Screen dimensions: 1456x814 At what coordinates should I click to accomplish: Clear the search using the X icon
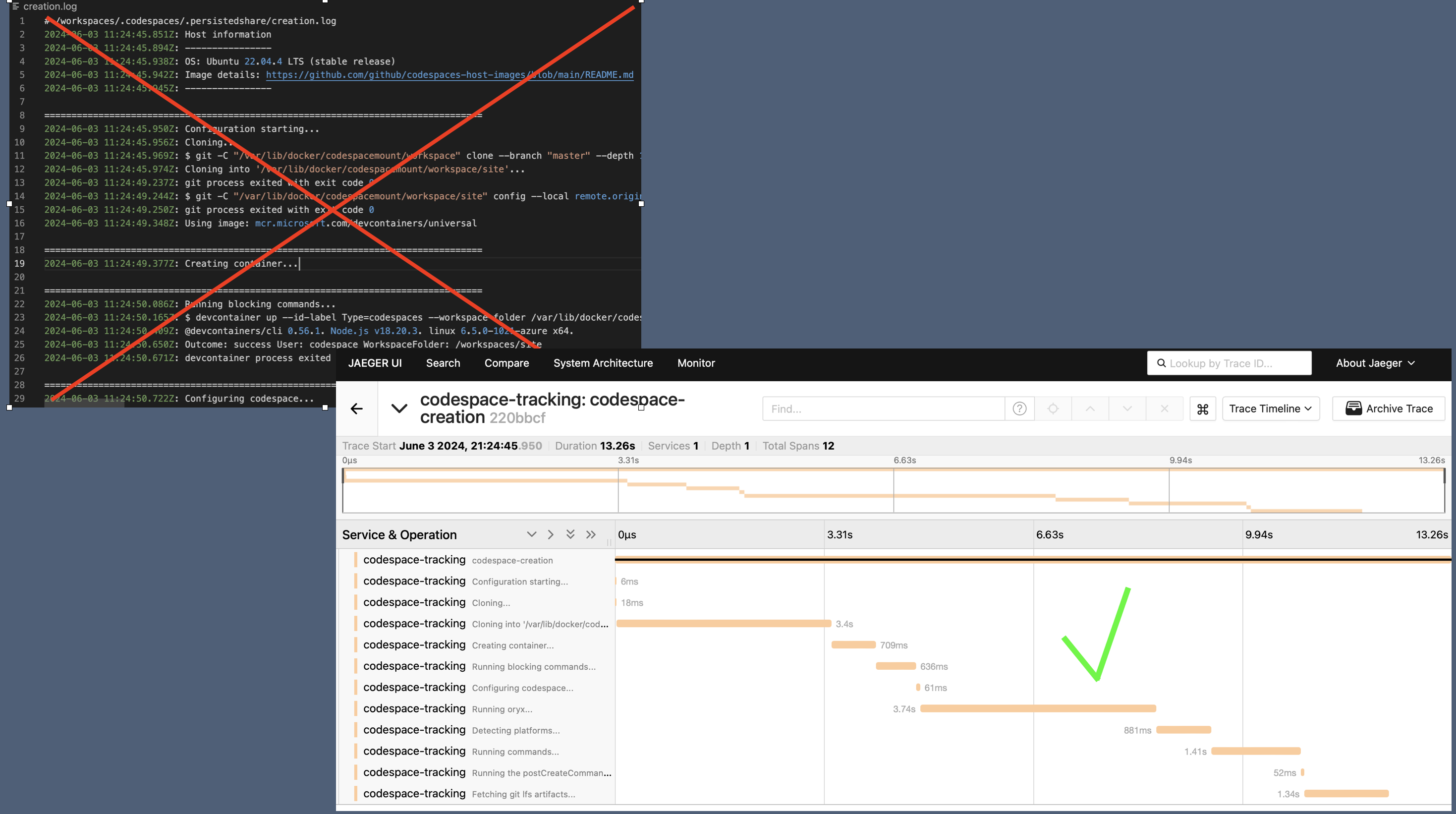[x=1164, y=408]
